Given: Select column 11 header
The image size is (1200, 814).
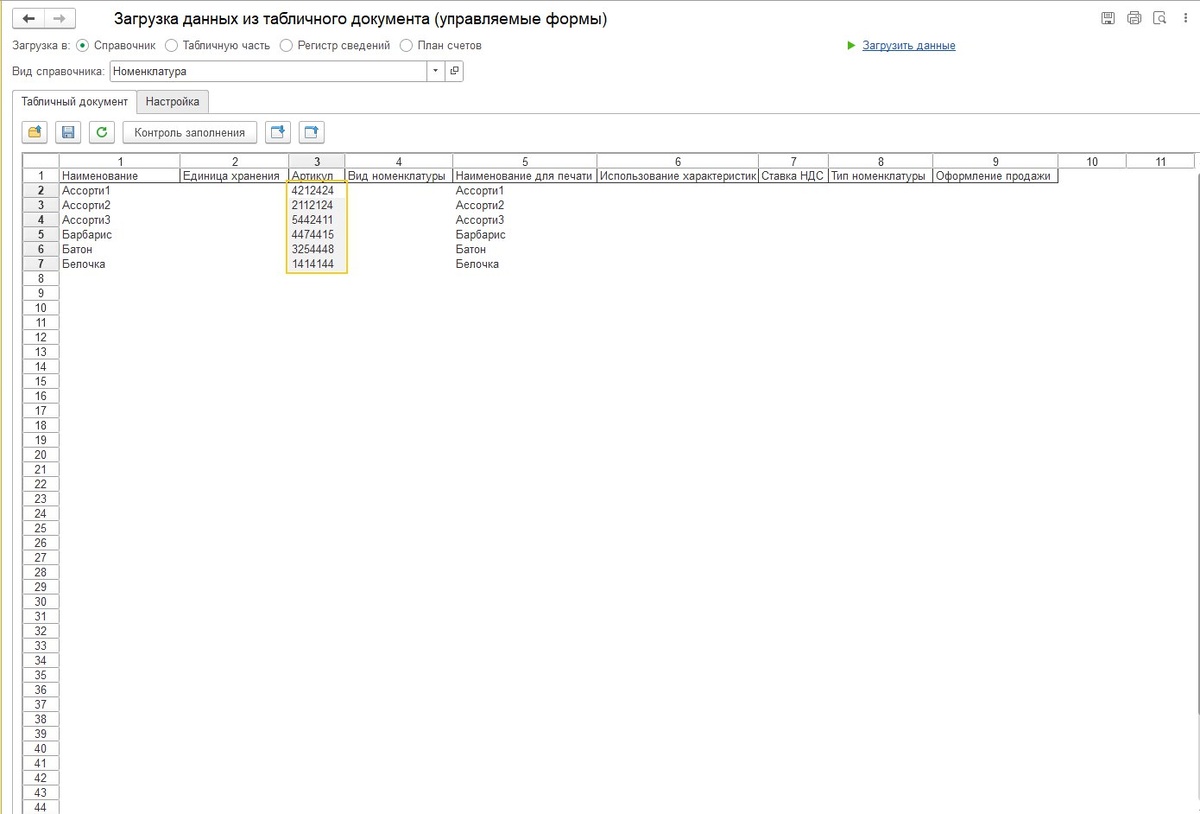Looking at the screenshot, I should click(x=1160, y=161).
